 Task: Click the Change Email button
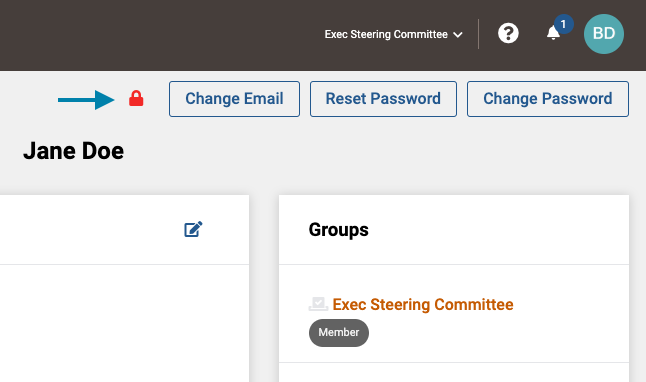tap(234, 99)
